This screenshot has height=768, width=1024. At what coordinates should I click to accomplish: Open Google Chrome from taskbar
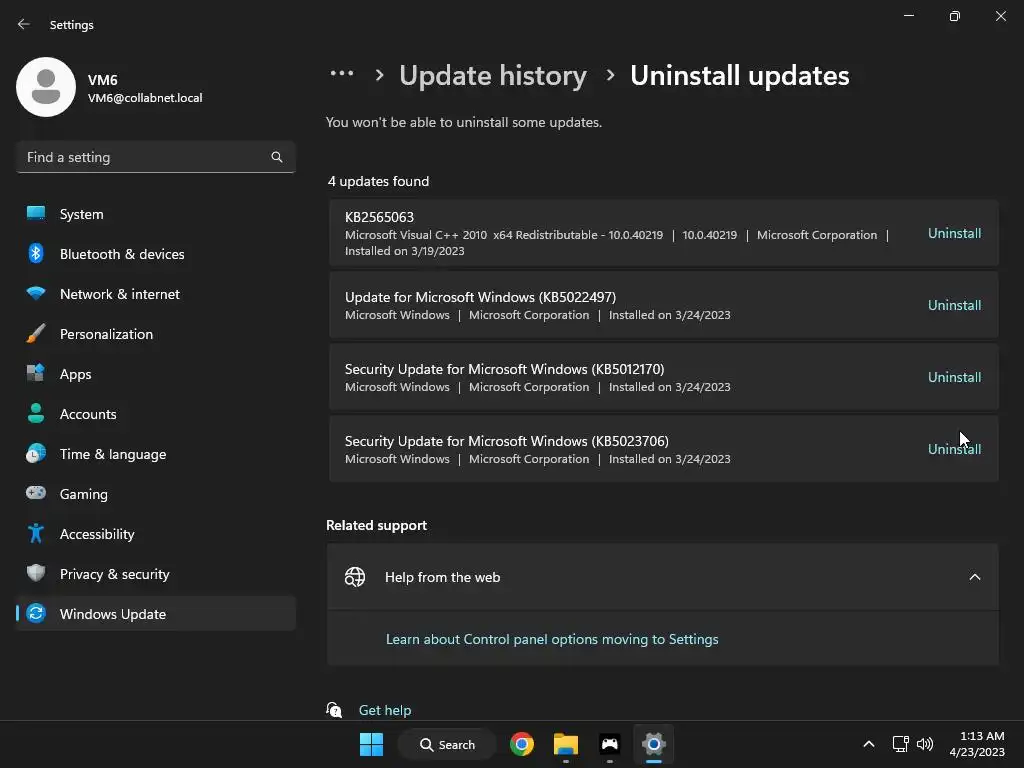click(522, 744)
